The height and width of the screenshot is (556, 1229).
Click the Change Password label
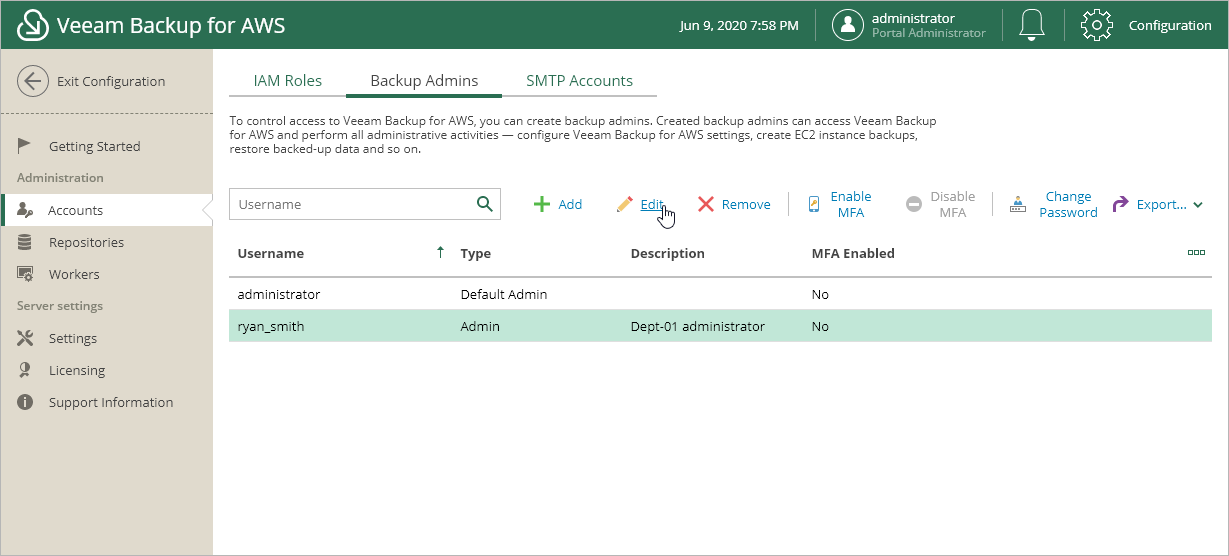1068,204
